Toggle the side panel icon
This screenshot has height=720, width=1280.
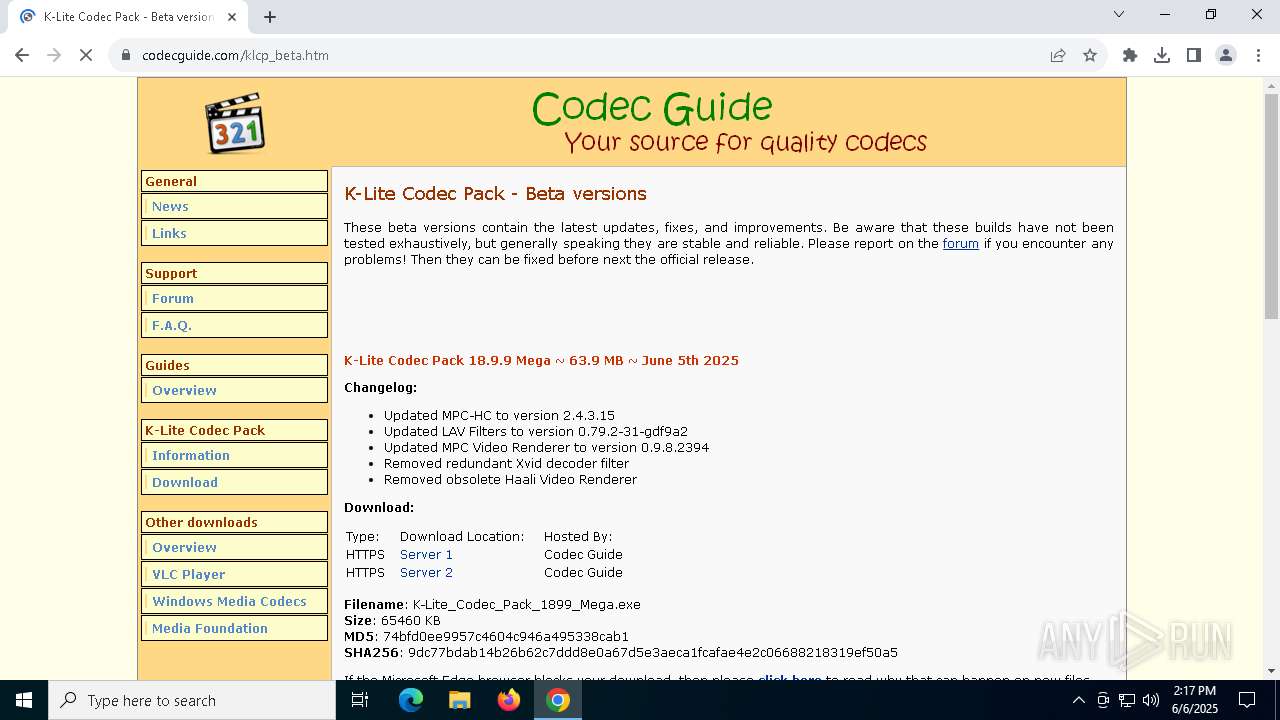(x=1194, y=55)
